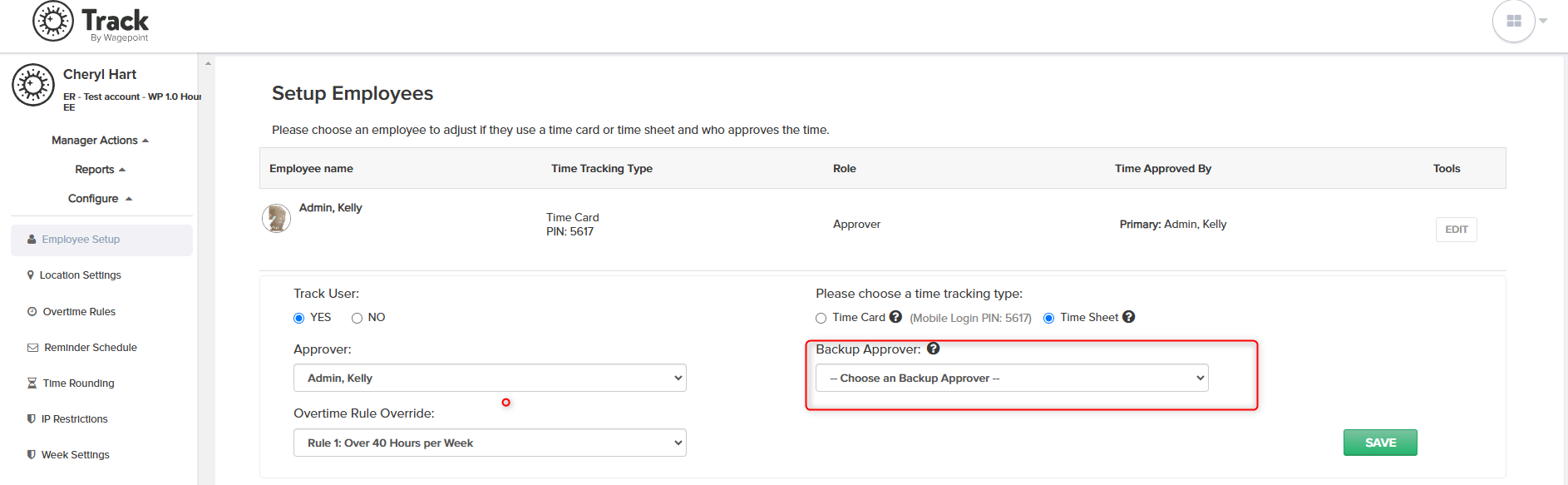The width and height of the screenshot is (1568, 485).
Task: Click the Week Settings shield icon
Action: [x=32, y=455]
